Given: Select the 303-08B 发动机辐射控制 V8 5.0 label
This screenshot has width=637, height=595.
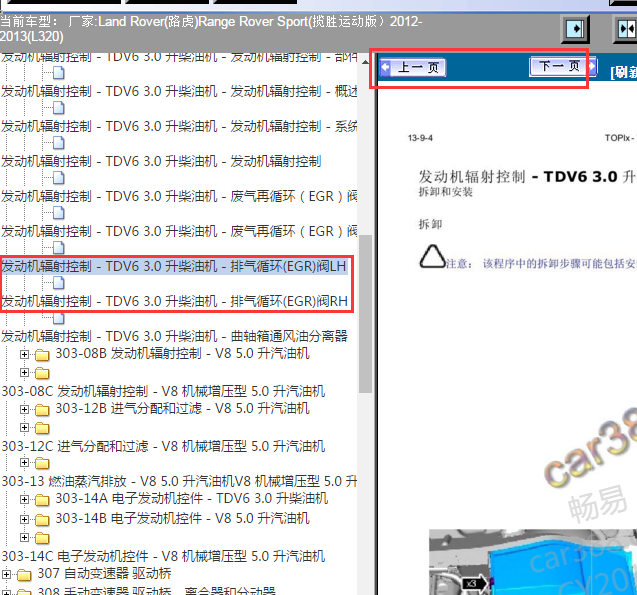Looking at the screenshot, I should (182, 353).
